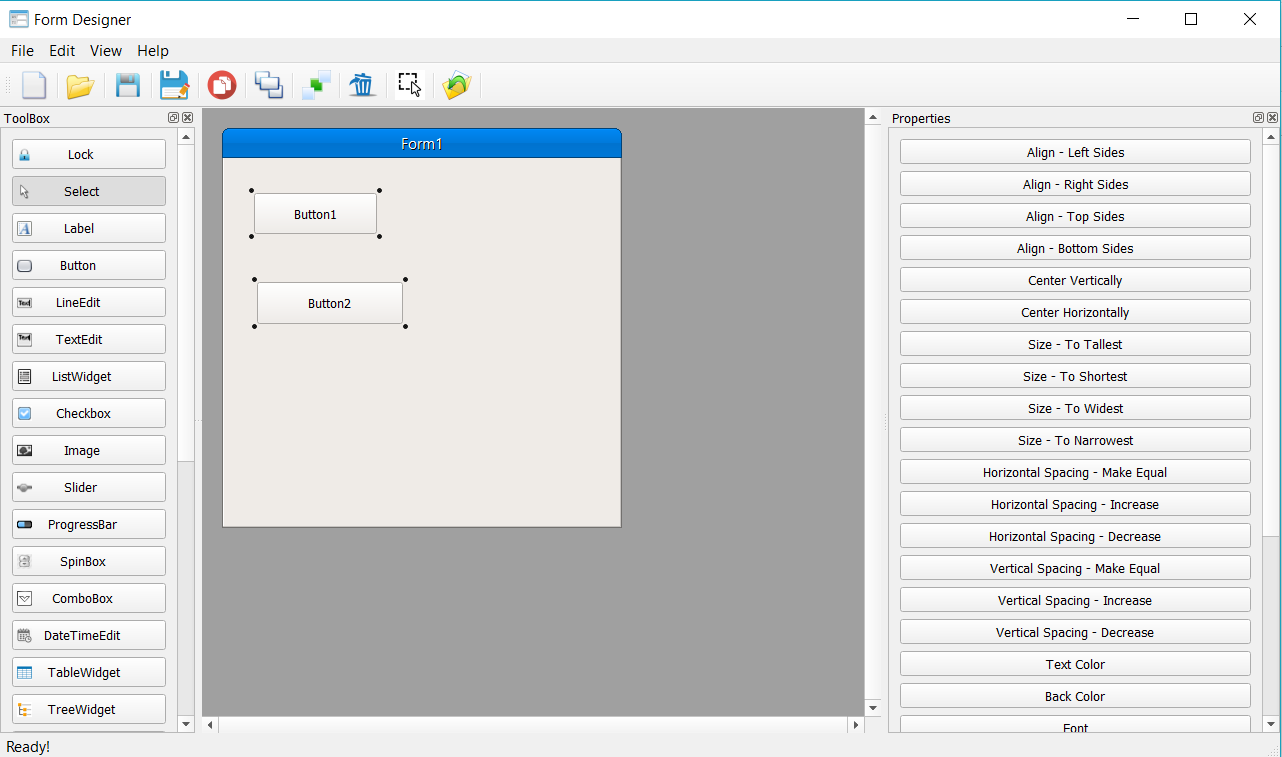Save the current form

(127, 85)
